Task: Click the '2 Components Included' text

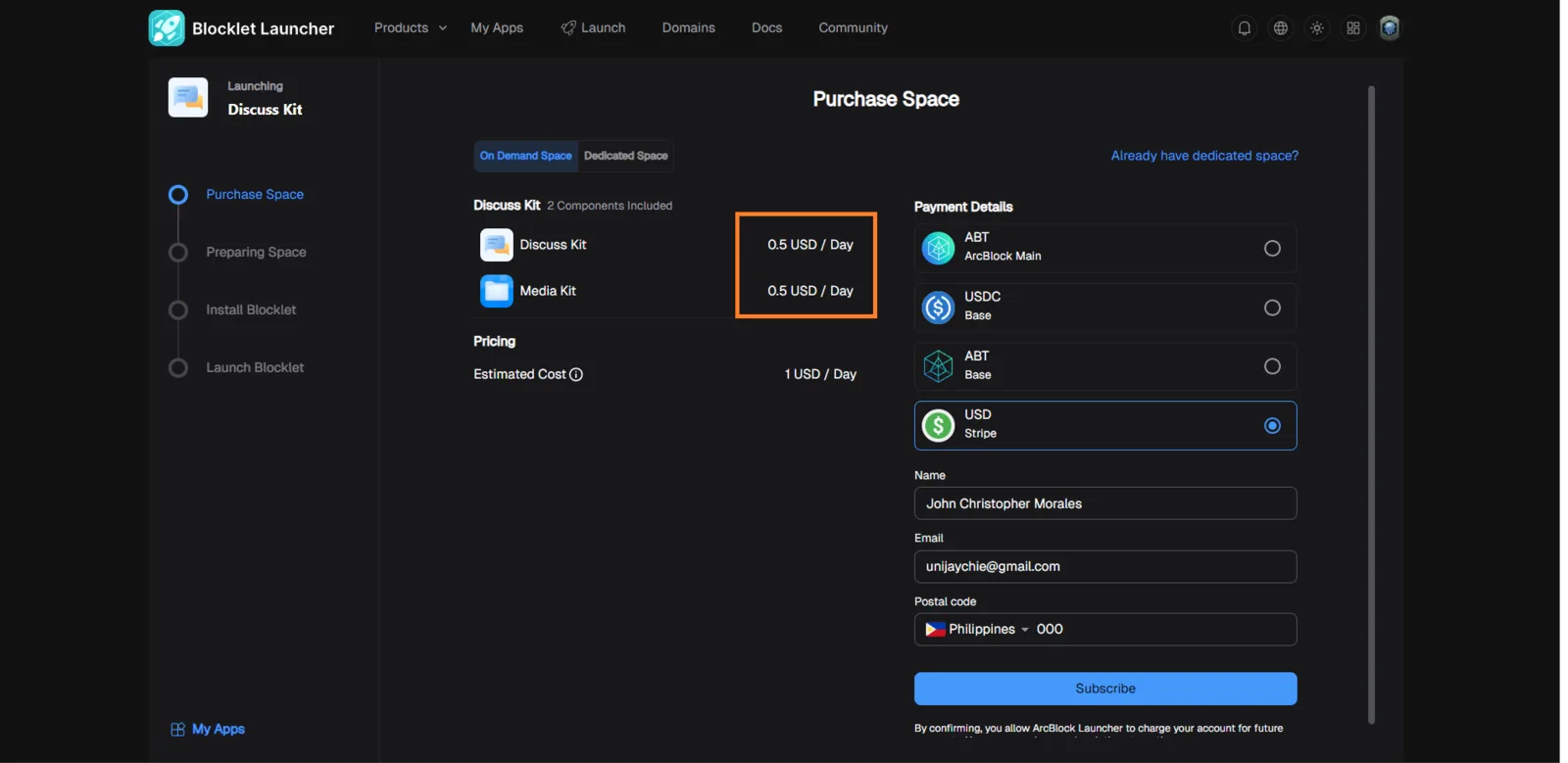Action: pos(610,206)
